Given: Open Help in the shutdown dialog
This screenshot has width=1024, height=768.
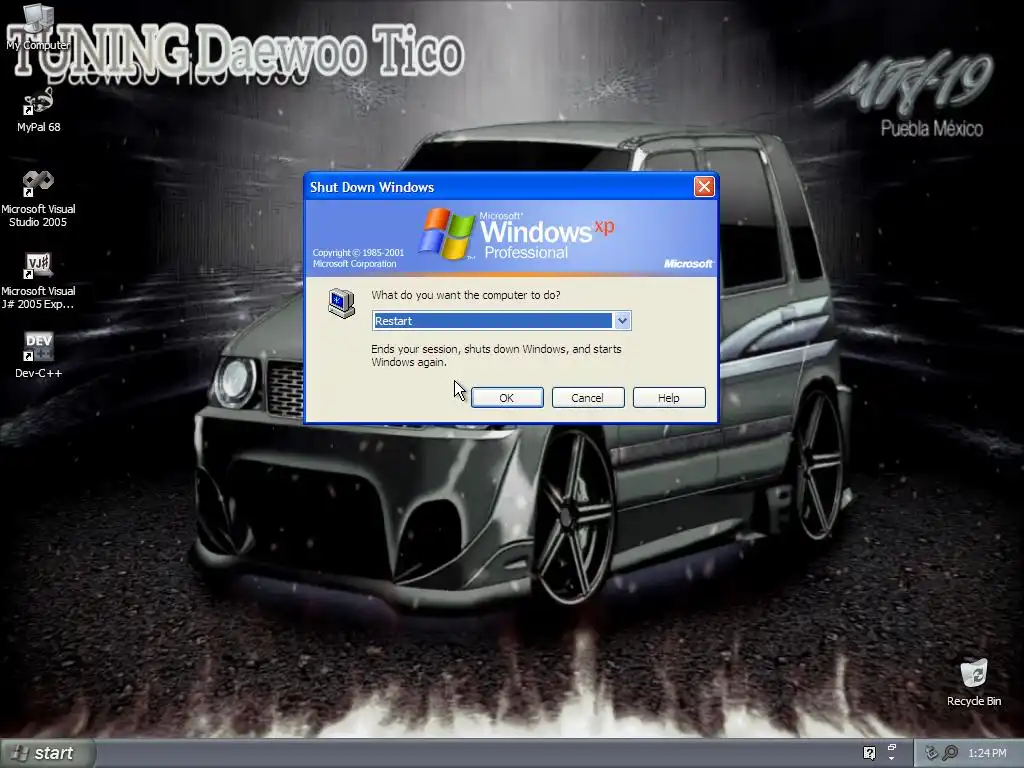Looking at the screenshot, I should (669, 398).
